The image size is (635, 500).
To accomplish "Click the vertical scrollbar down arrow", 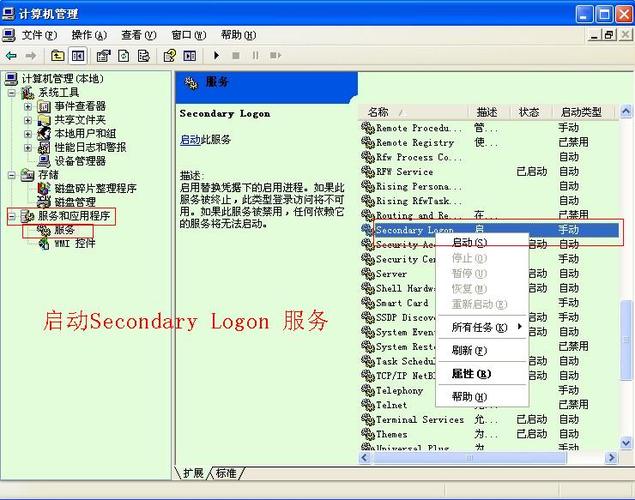I will tap(626, 443).
